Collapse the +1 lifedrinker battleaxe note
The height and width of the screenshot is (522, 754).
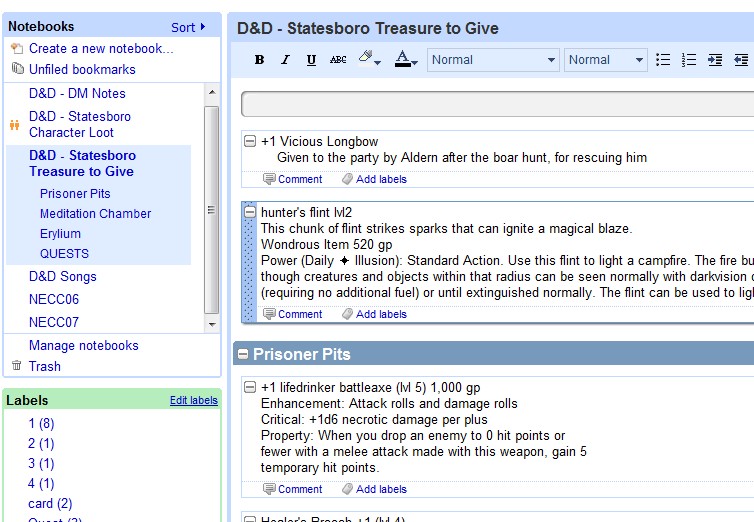click(x=250, y=387)
